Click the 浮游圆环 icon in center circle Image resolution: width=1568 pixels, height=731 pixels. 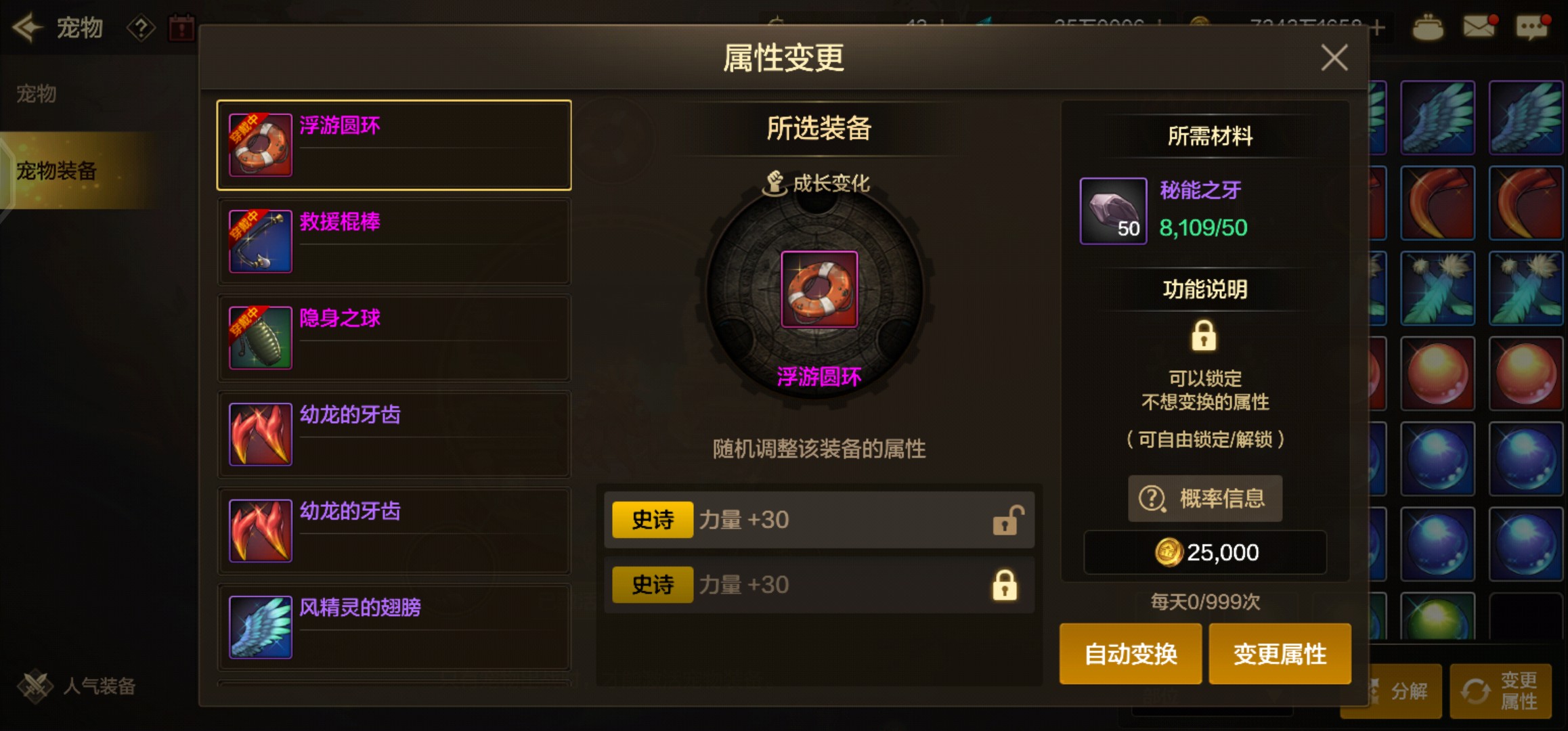click(x=819, y=289)
